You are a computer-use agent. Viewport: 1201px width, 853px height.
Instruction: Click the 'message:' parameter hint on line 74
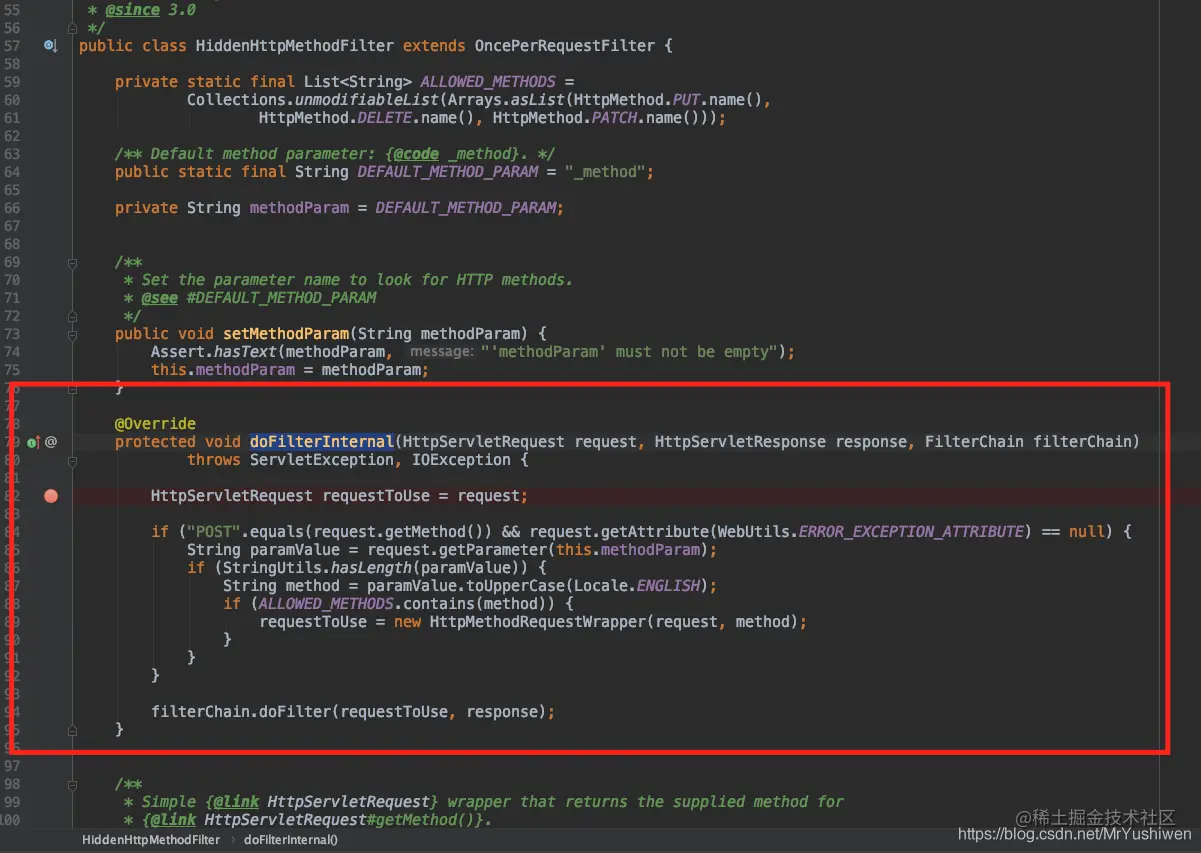coord(441,352)
